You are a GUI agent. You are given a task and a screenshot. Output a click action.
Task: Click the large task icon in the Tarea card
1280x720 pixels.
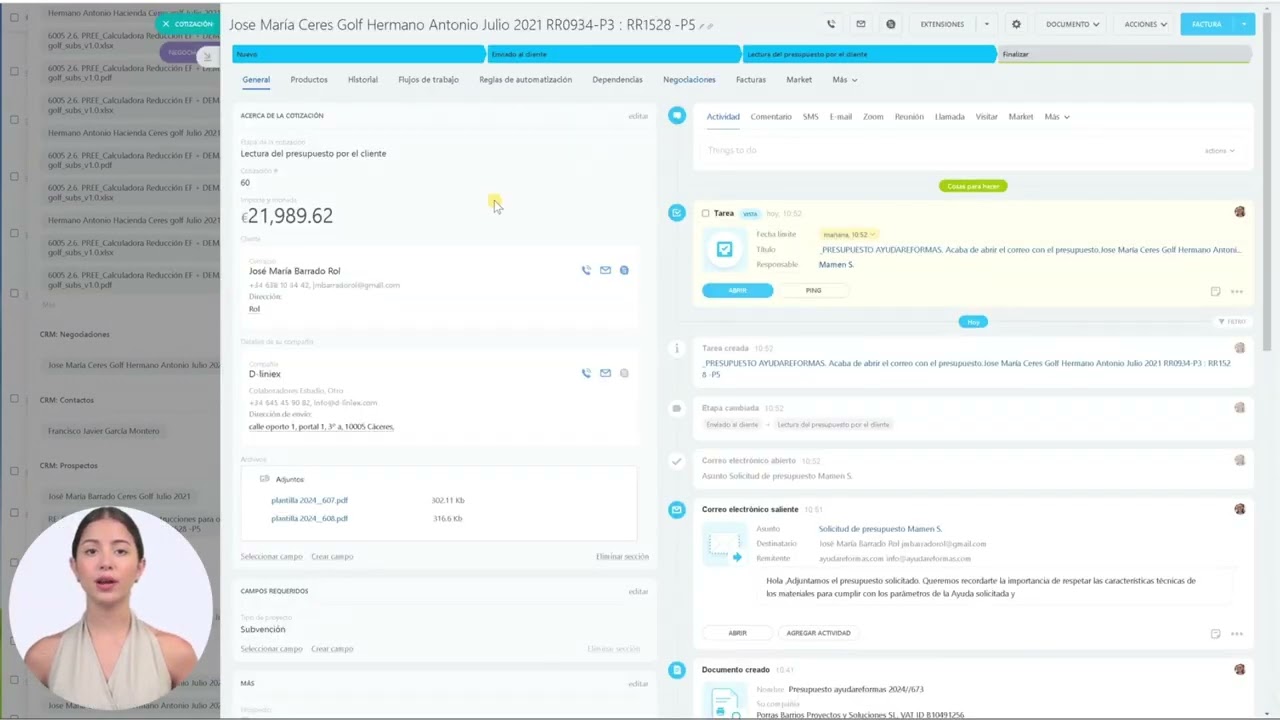725,250
